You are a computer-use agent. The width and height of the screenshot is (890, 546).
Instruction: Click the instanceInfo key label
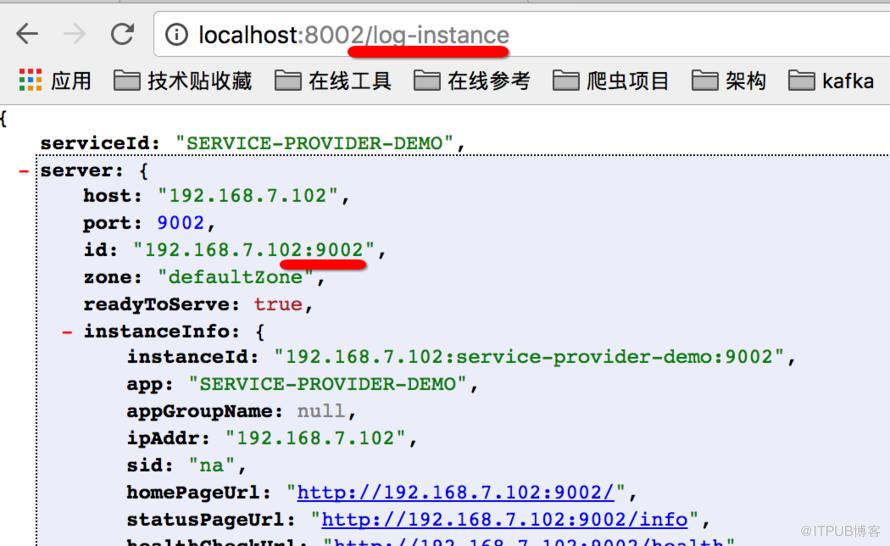(x=162, y=331)
